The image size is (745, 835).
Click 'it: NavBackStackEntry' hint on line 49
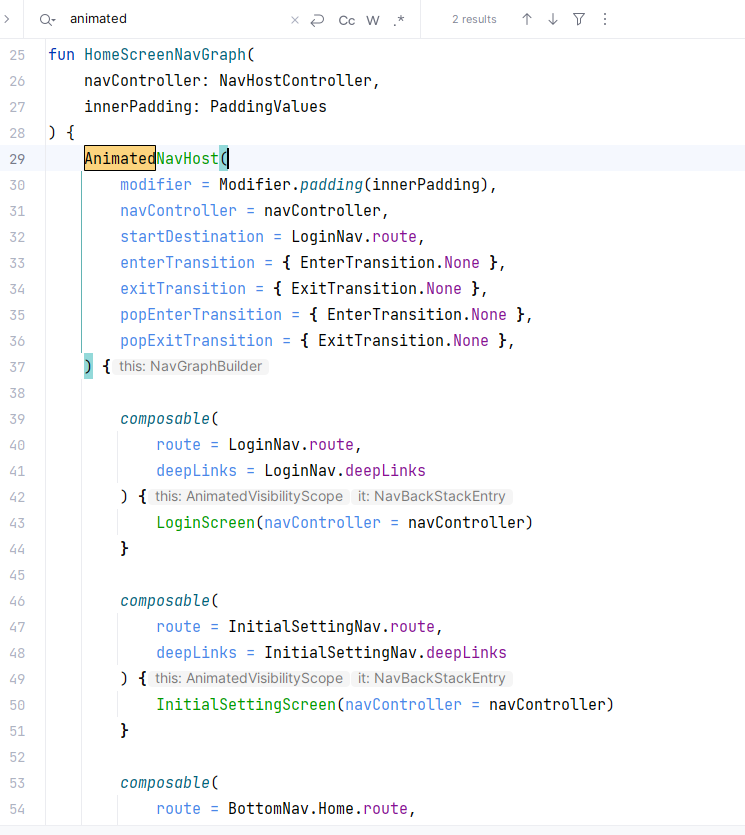click(431, 678)
